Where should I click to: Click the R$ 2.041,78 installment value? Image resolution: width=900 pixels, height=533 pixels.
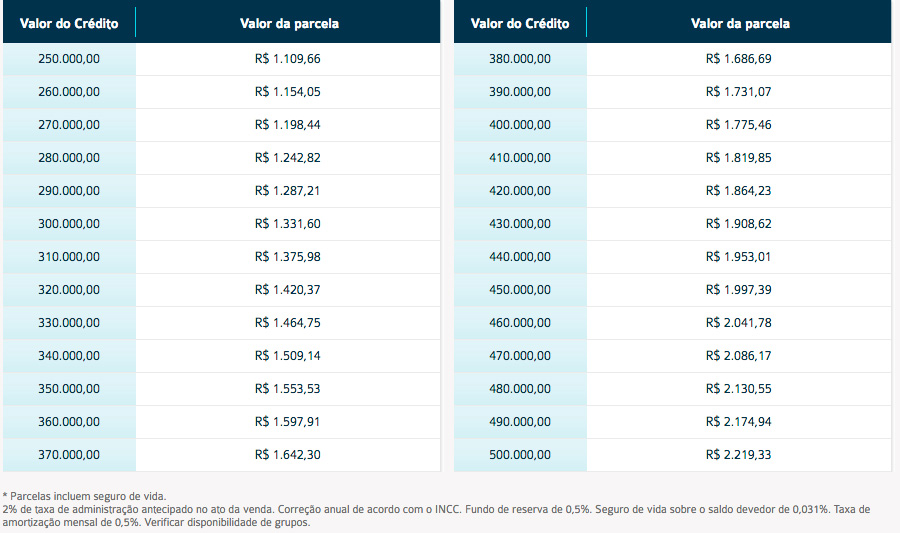click(738, 322)
